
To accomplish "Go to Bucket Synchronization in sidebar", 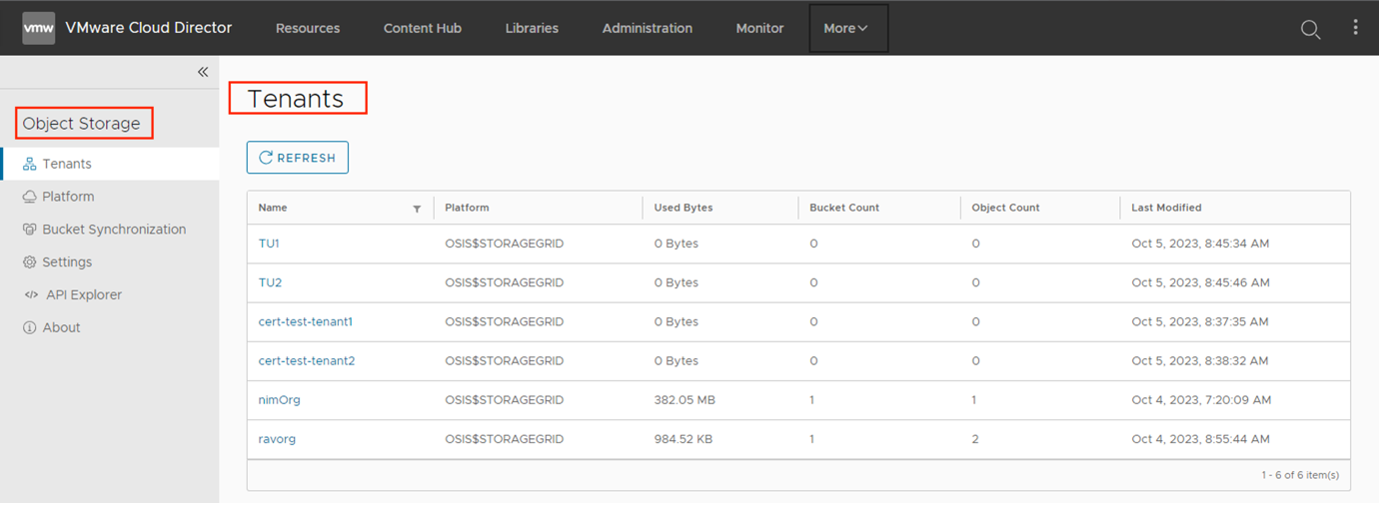I will tap(113, 229).
